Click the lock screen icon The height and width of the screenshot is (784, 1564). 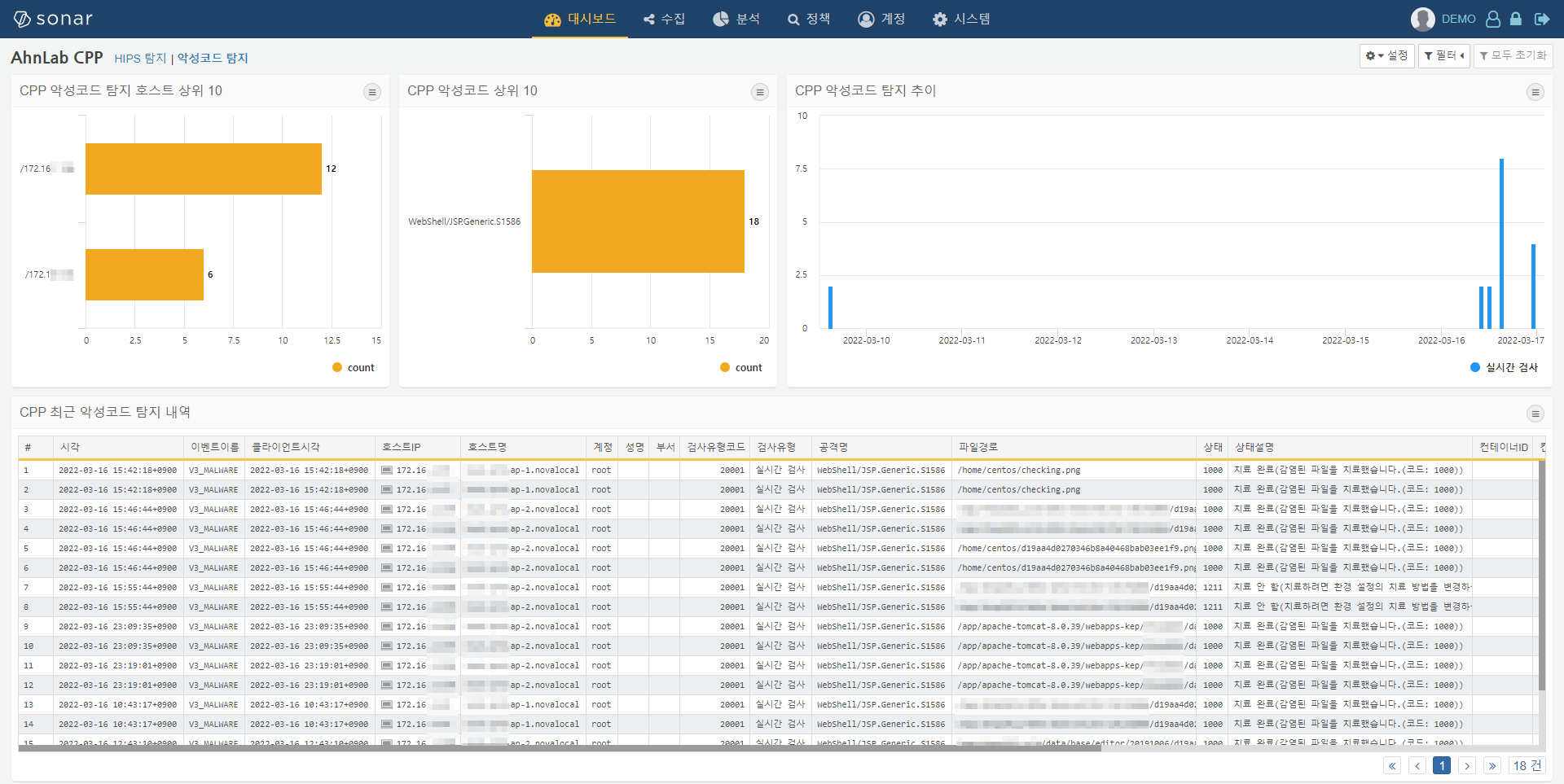point(1516,19)
